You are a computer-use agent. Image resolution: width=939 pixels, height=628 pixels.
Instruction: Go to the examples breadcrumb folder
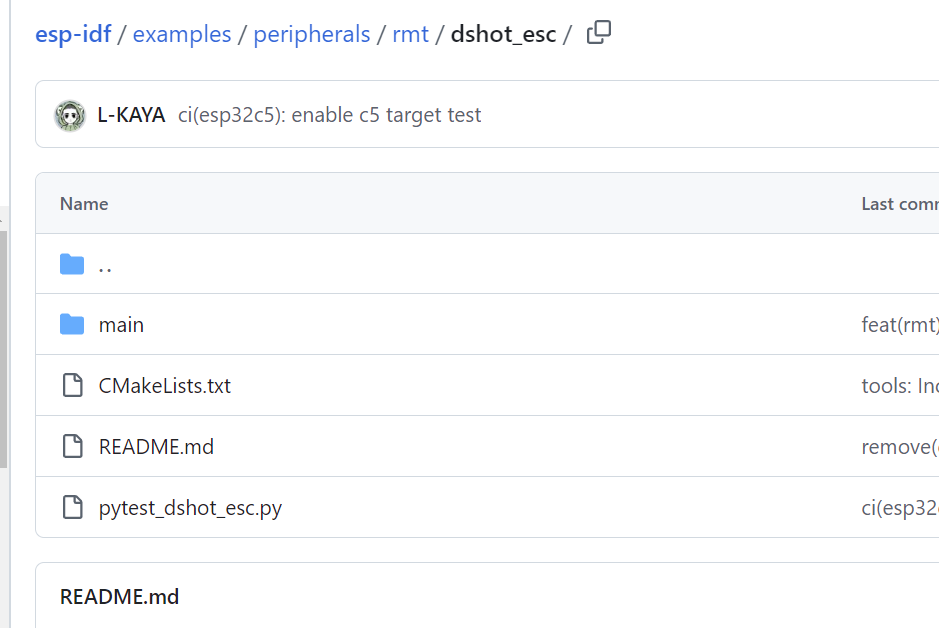click(x=181, y=34)
